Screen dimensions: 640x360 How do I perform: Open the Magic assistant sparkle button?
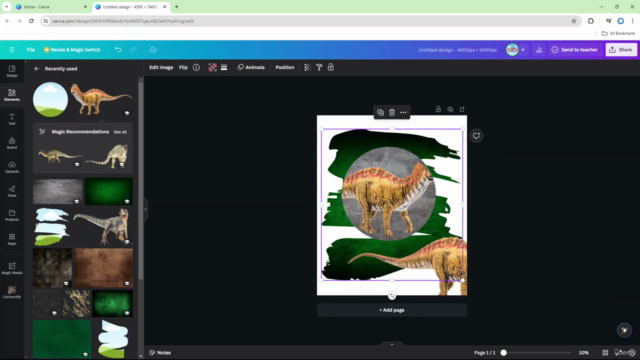[x=624, y=330]
